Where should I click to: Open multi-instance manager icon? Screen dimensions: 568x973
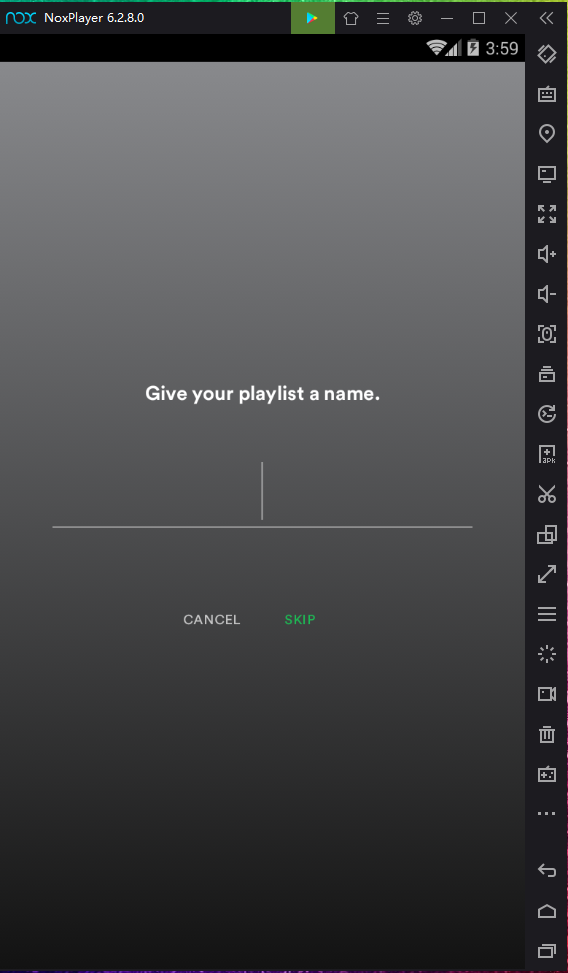pyautogui.click(x=546, y=534)
